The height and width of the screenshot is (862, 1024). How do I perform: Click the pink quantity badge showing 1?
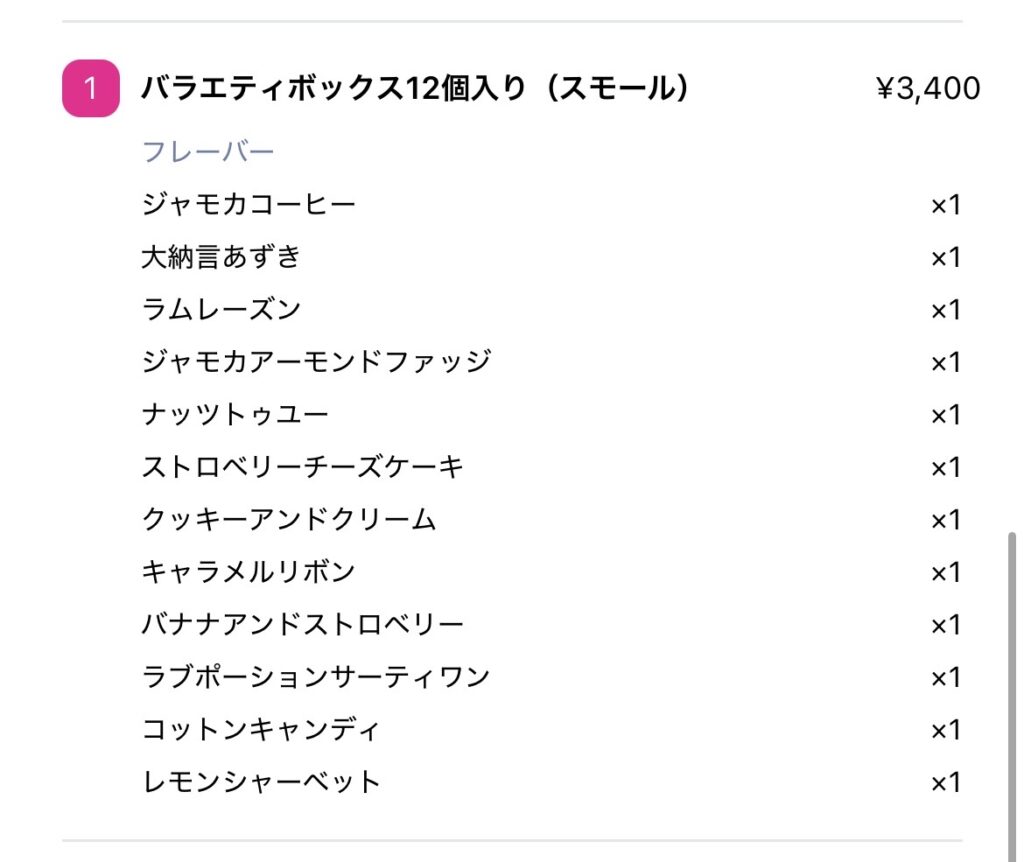point(91,88)
